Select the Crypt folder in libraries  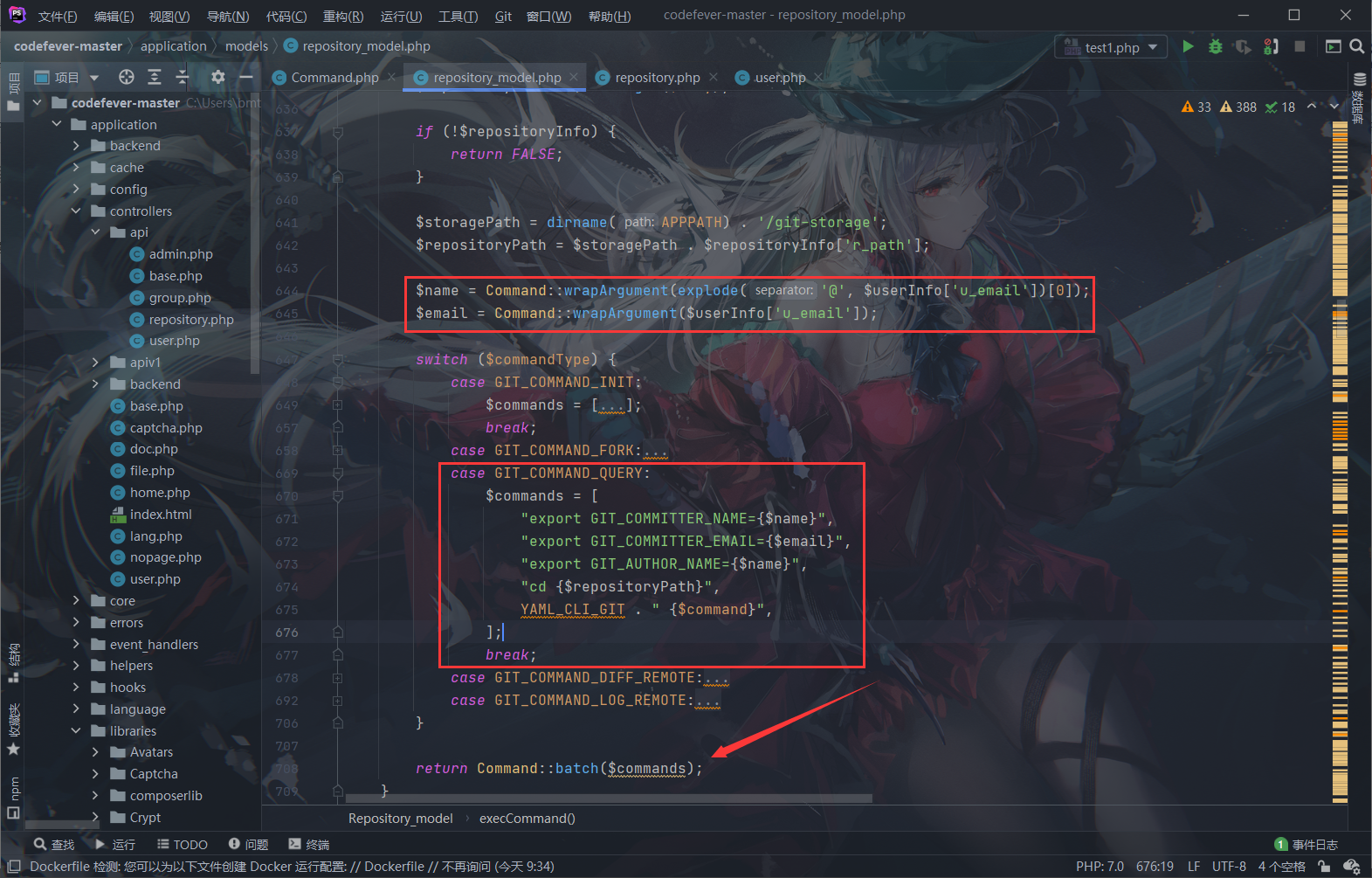click(x=145, y=817)
